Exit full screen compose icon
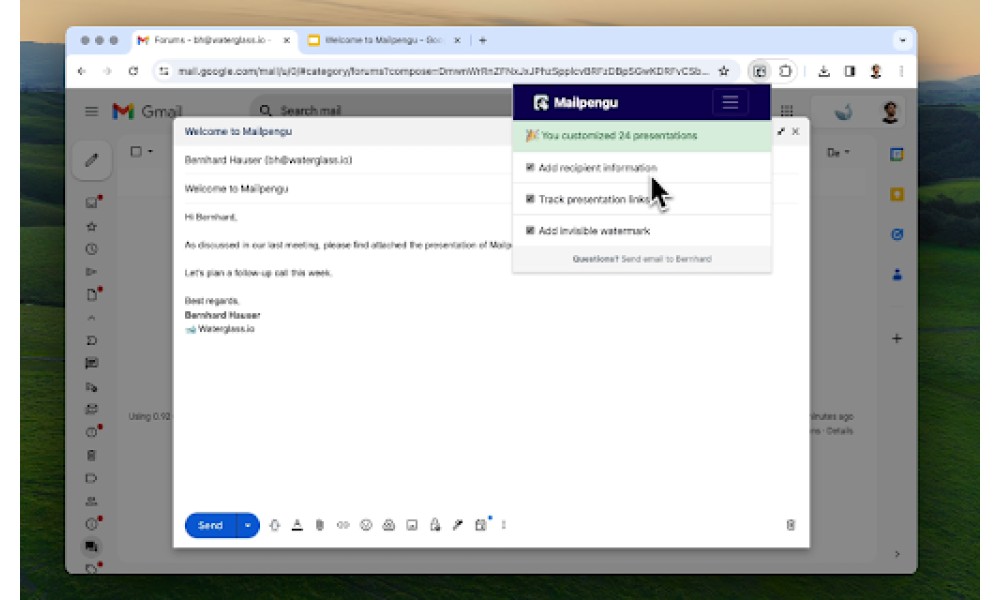This screenshot has width=1000, height=600. (x=781, y=131)
